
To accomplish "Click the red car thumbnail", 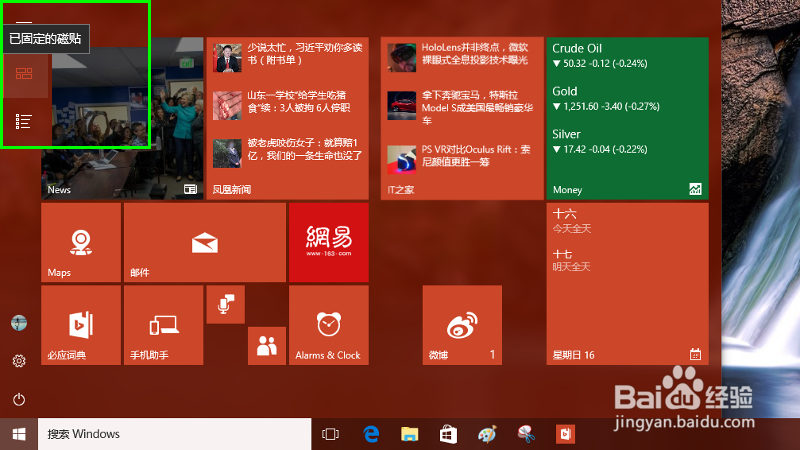I will [402, 105].
